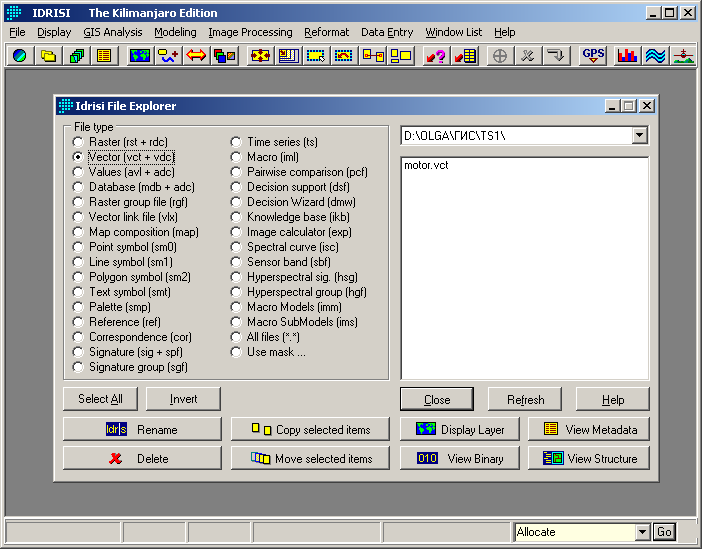Select All files (*.*) option
Viewport: 702px width, 549px height.
coord(265,337)
